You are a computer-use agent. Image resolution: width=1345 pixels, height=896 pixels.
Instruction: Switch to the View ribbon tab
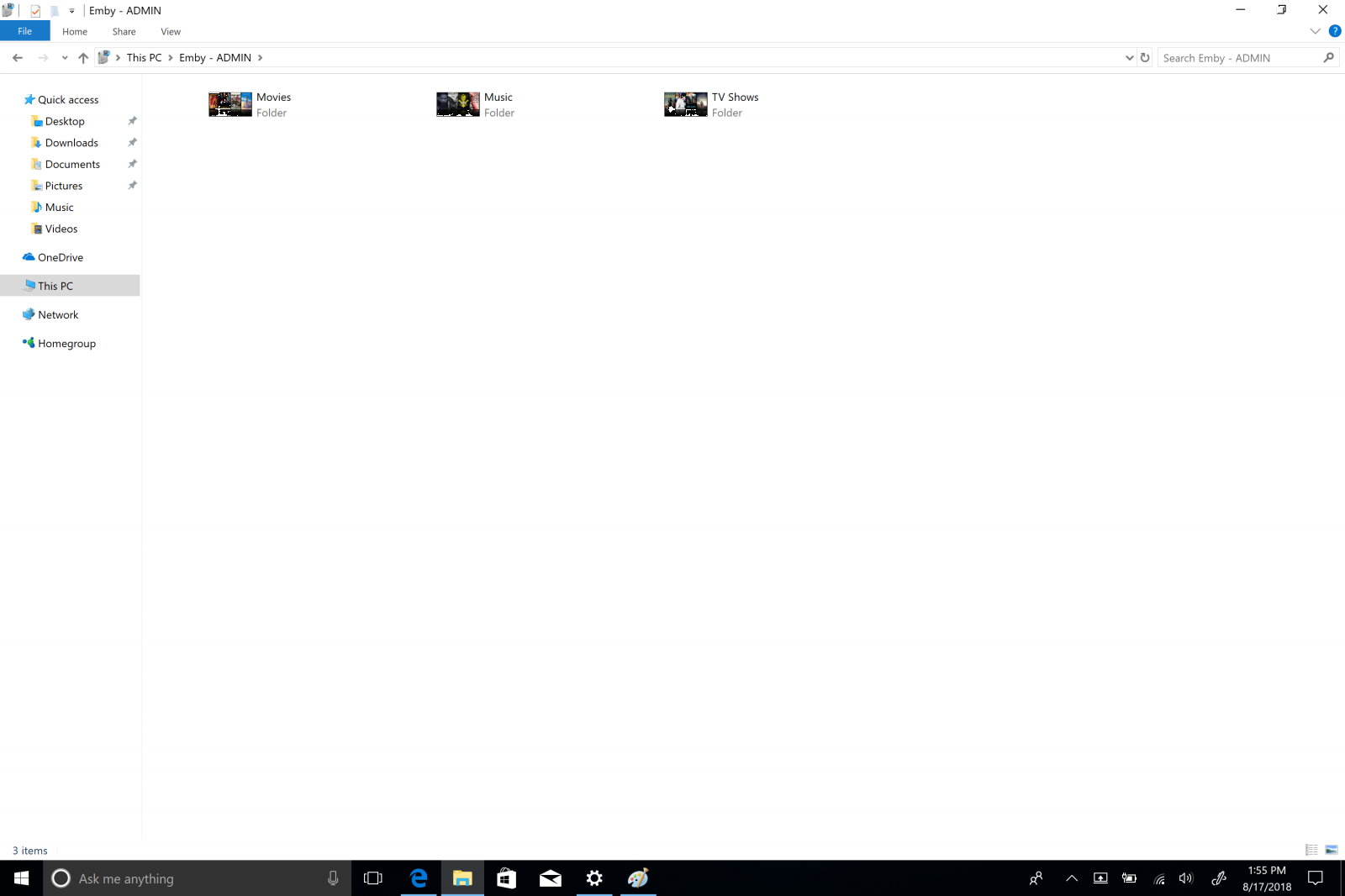(x=171, y=32)
